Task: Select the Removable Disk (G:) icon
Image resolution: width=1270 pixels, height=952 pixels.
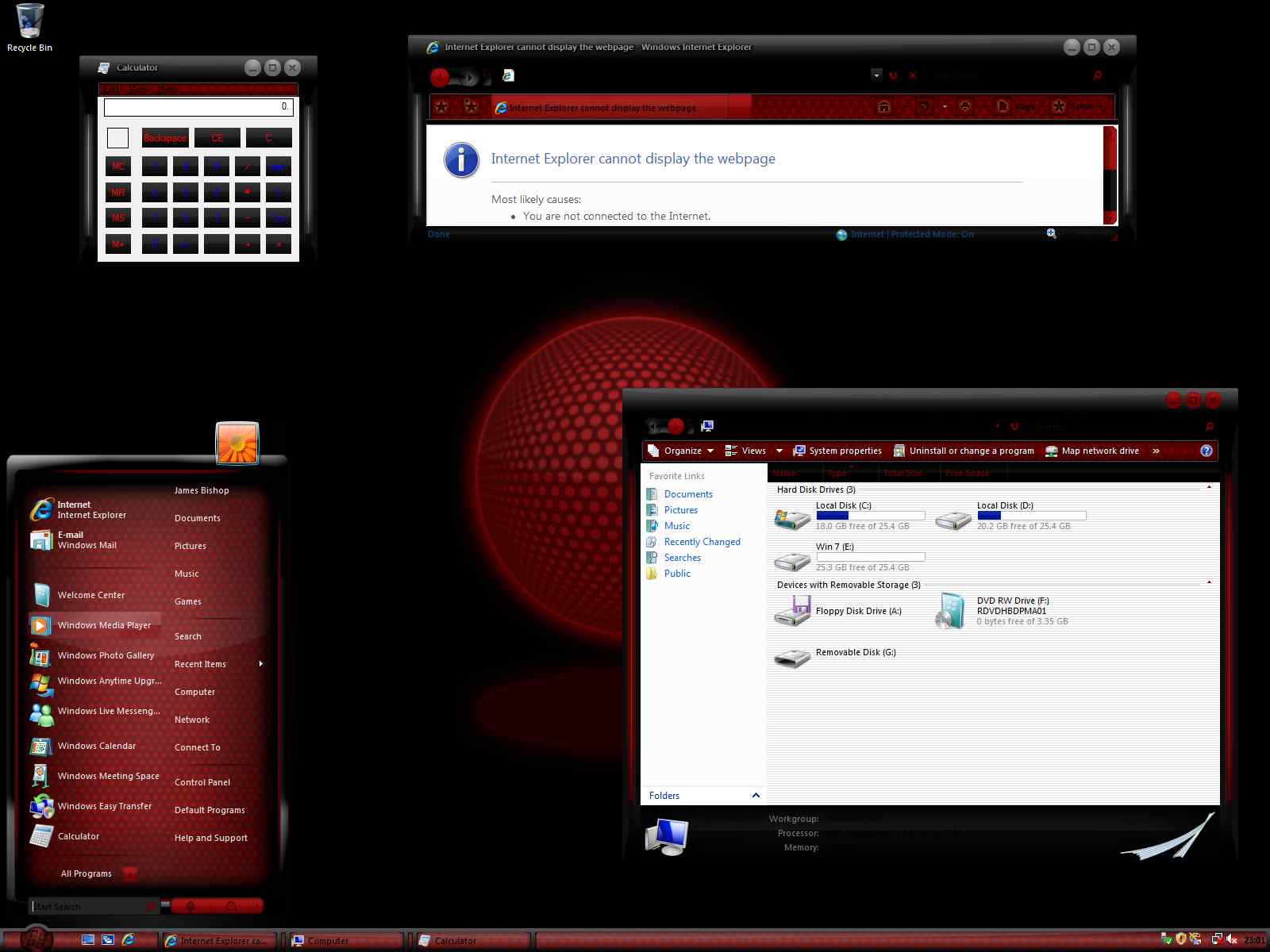Action: (792, 658)
